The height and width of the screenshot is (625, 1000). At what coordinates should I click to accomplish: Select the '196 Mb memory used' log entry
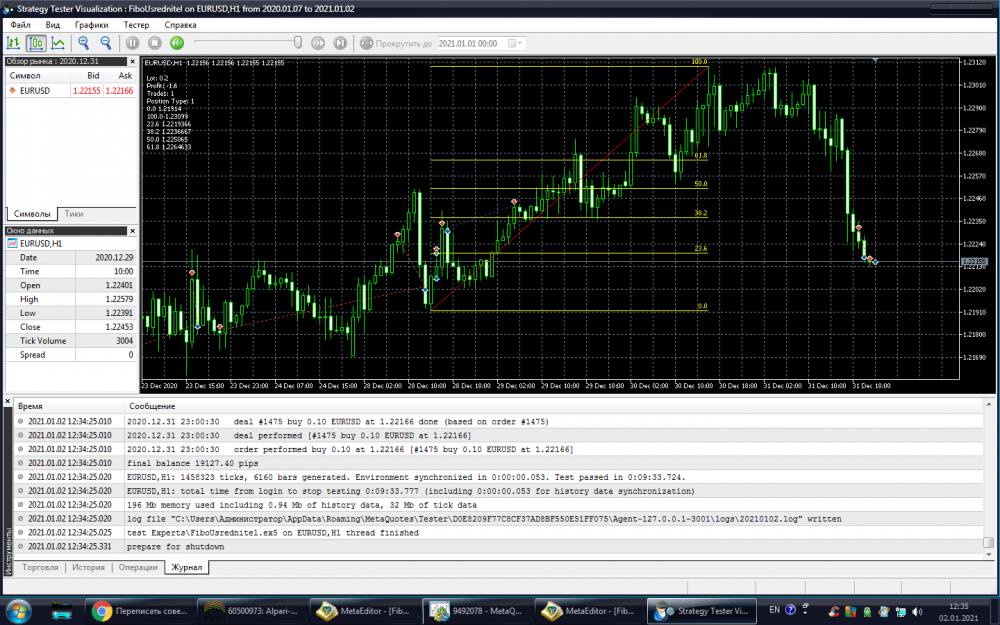[x=498, y=505]
